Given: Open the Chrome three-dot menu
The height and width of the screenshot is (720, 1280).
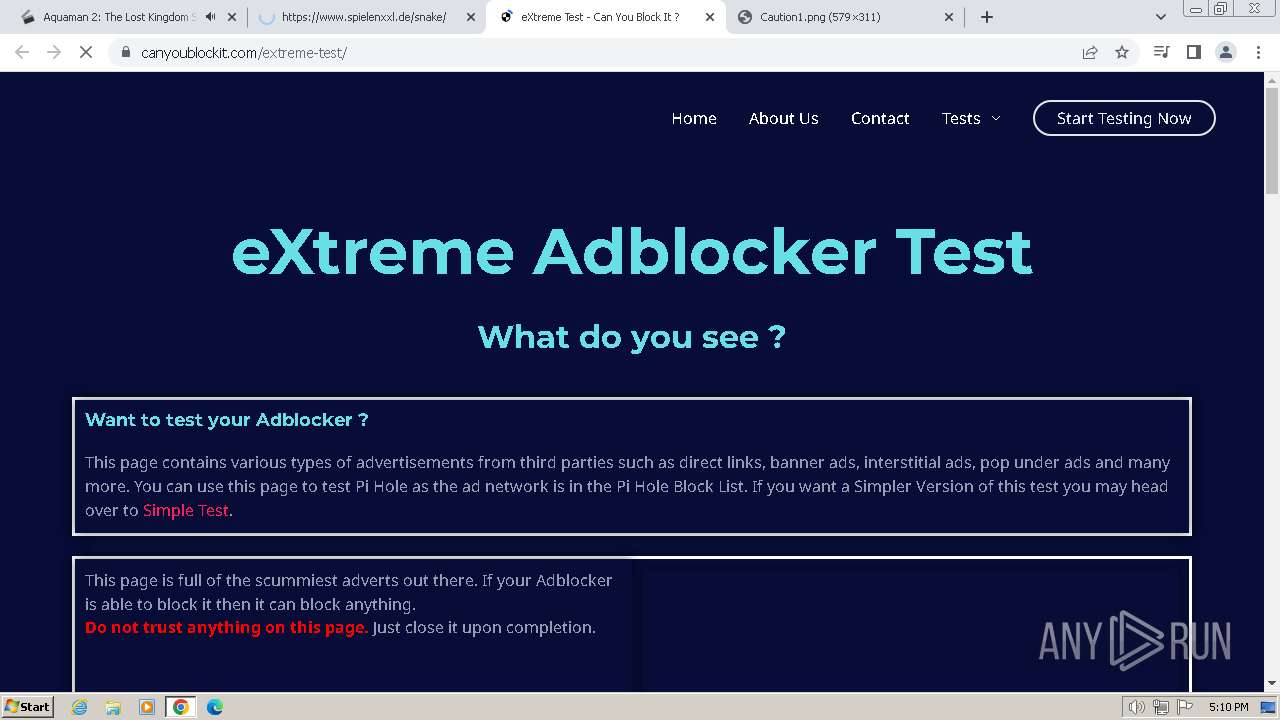Looking at the screenshot, I should coord(1258,52).
